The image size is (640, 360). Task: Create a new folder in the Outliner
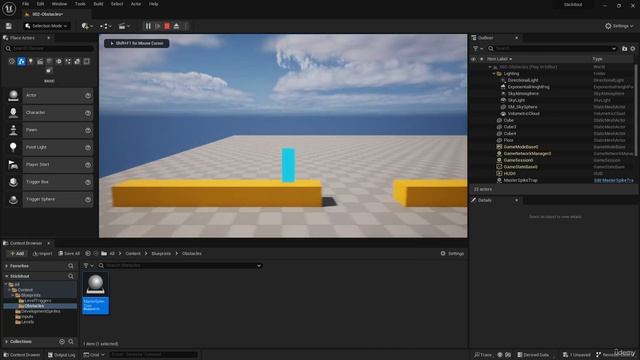[x=624, y=49]
